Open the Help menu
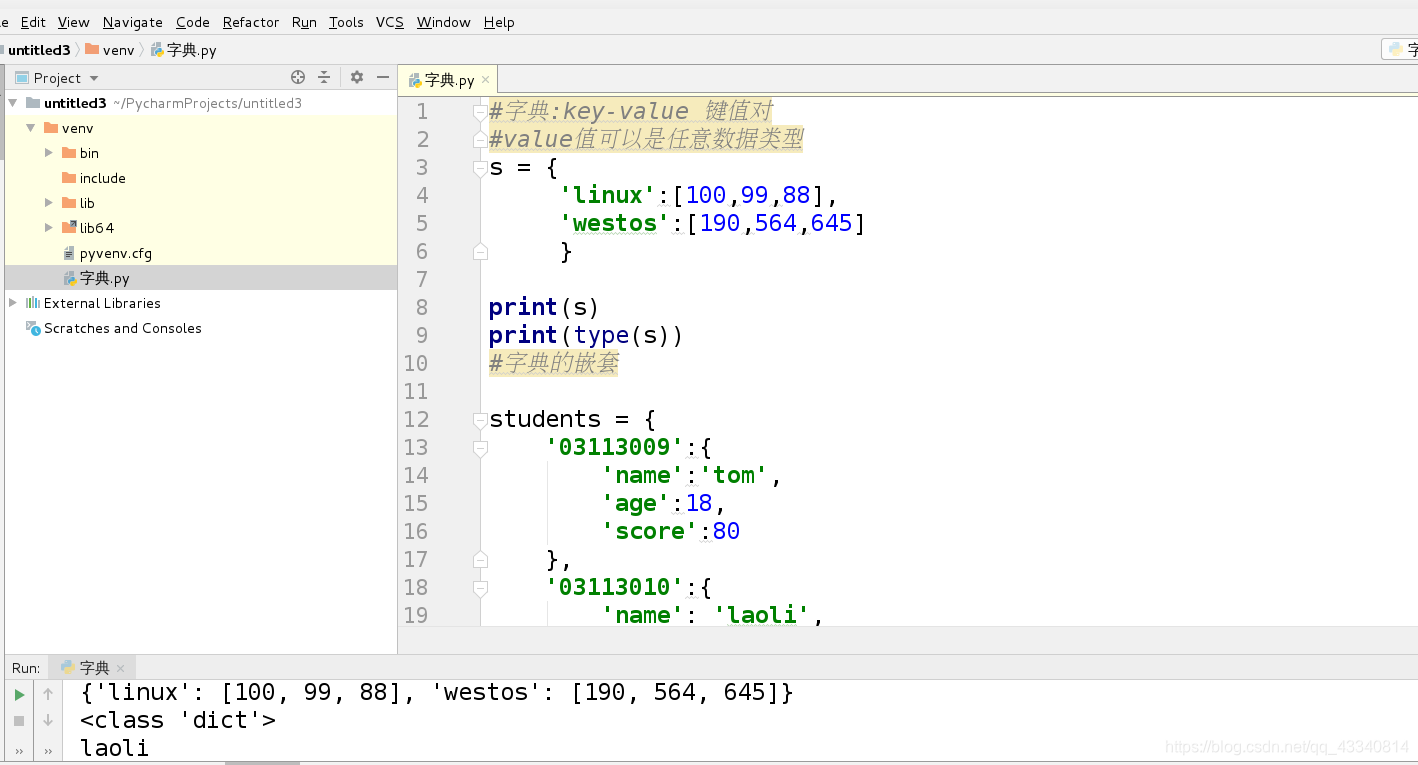Viewport: 1418px width, 765px height. 499,22
